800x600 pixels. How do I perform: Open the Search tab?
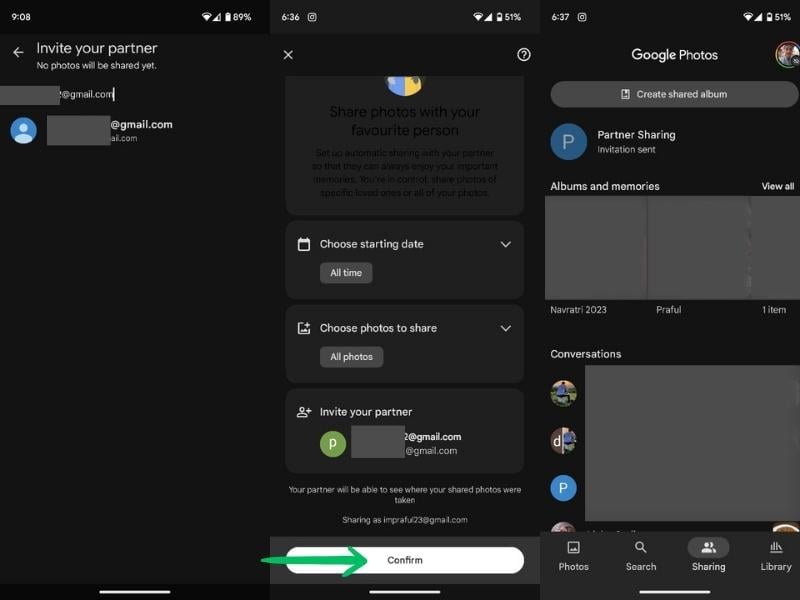(x=641, y=556)
